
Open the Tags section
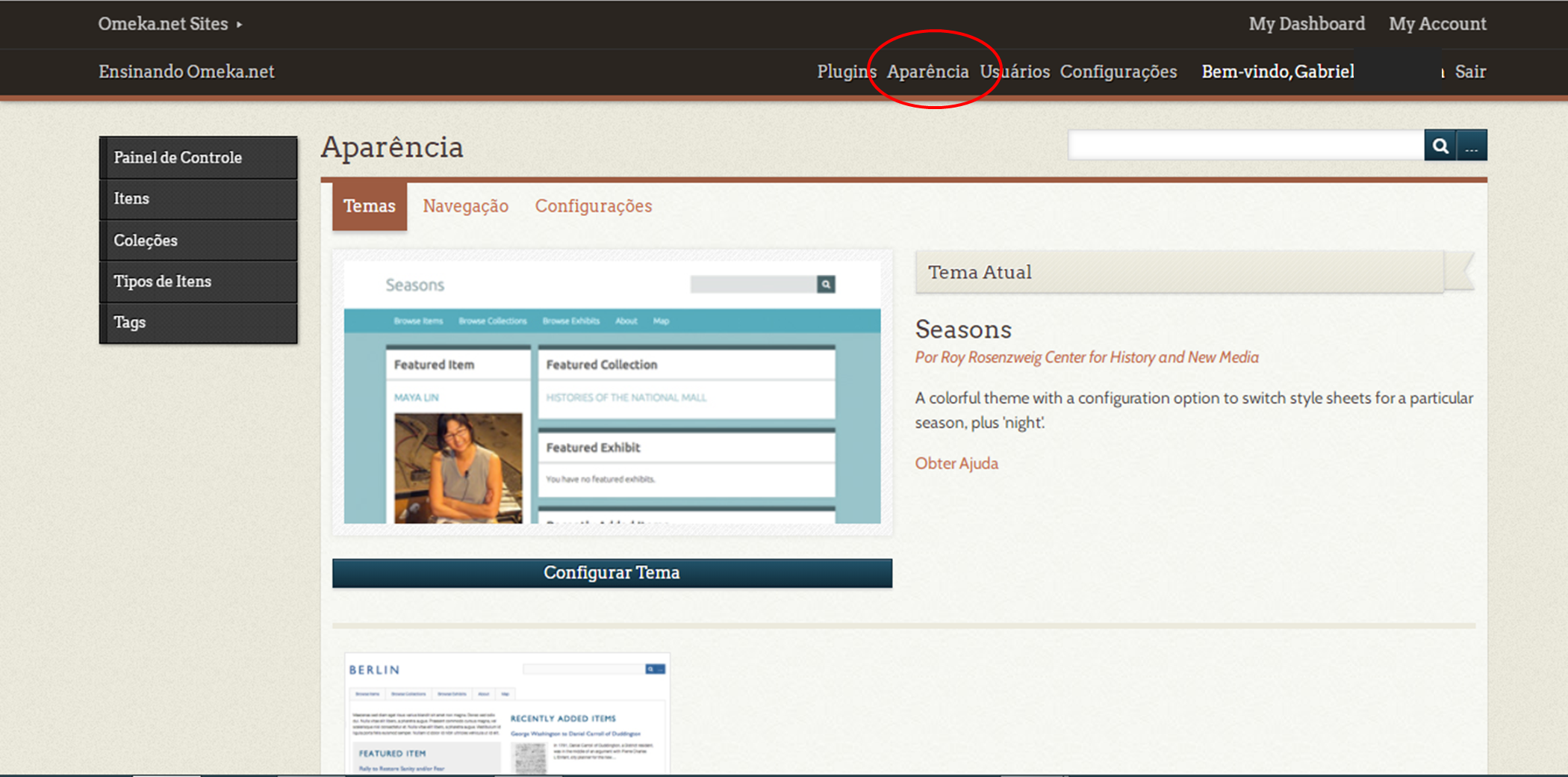tap(129, 322)
